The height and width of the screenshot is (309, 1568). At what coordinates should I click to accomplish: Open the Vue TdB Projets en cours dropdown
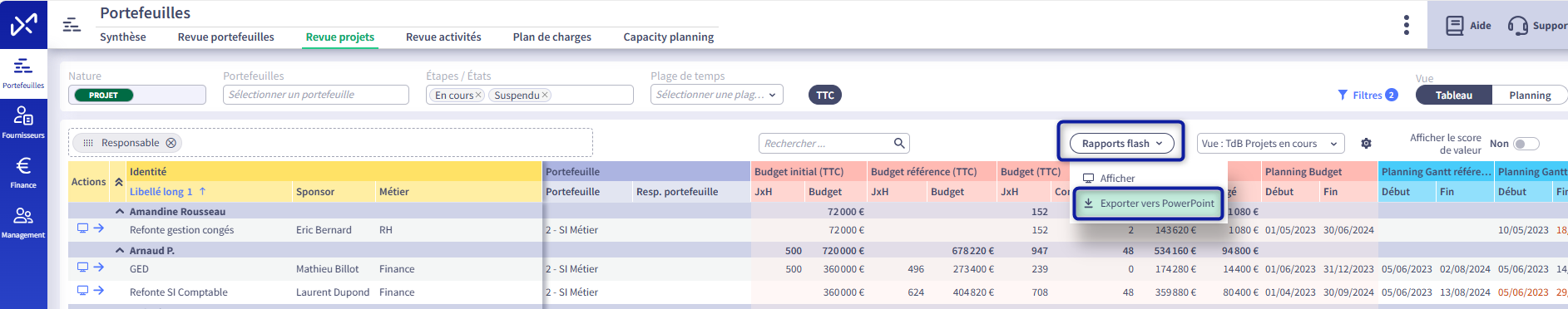click(1271, 144)
